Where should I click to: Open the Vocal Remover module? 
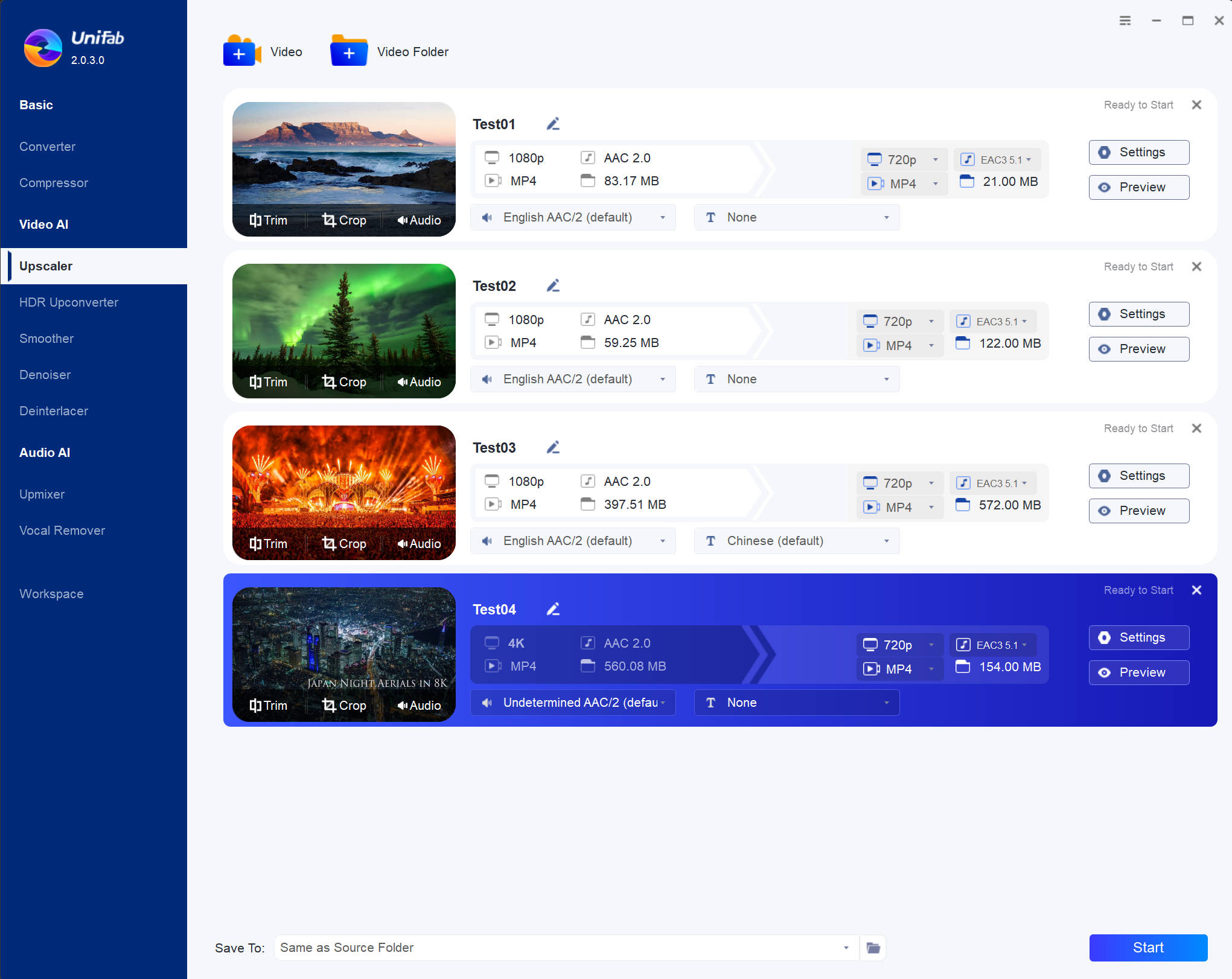click(x=62, y=531)
